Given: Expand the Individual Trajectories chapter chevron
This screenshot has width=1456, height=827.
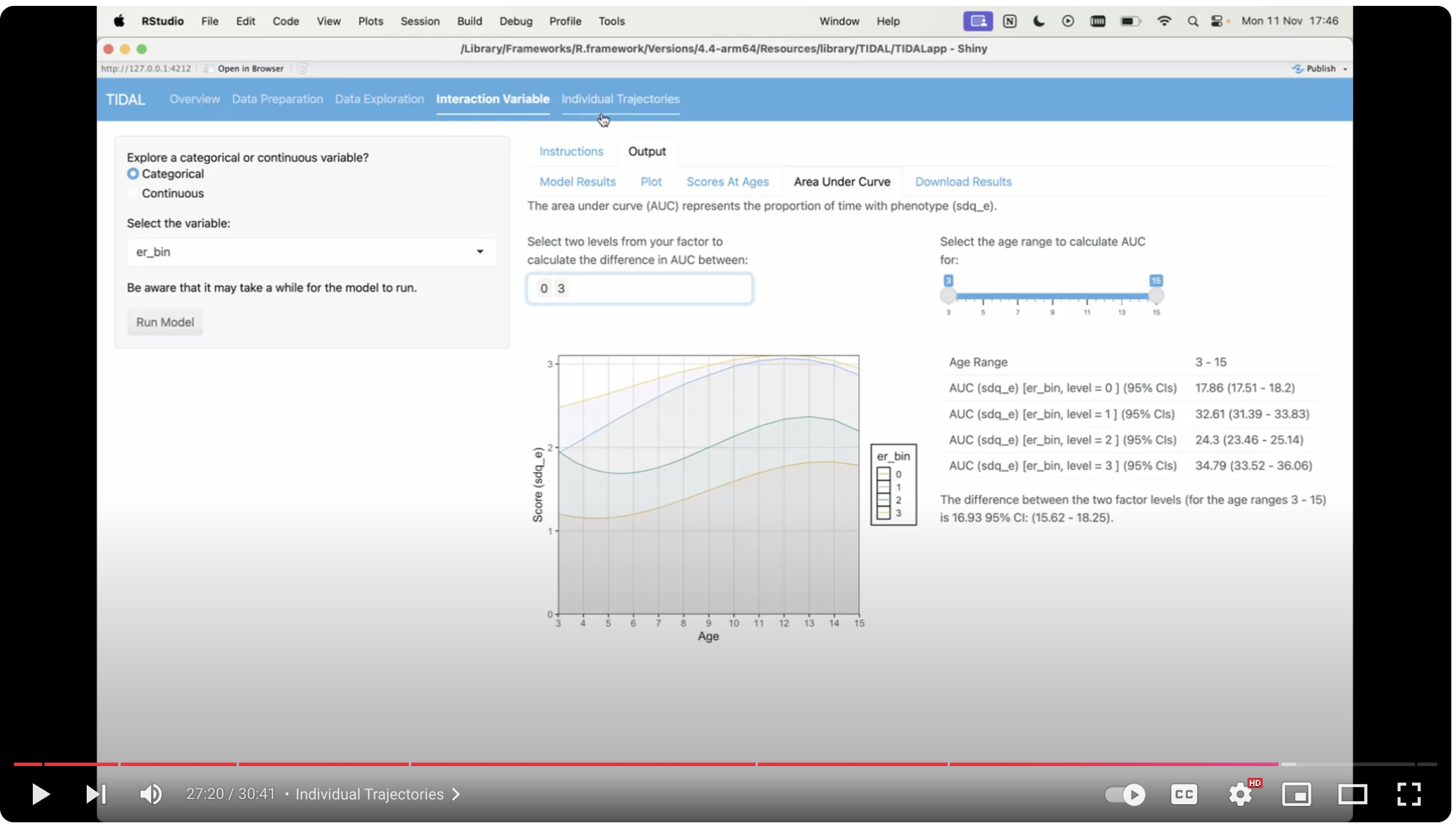Looking at the screenshot, I should pos(456,794).
